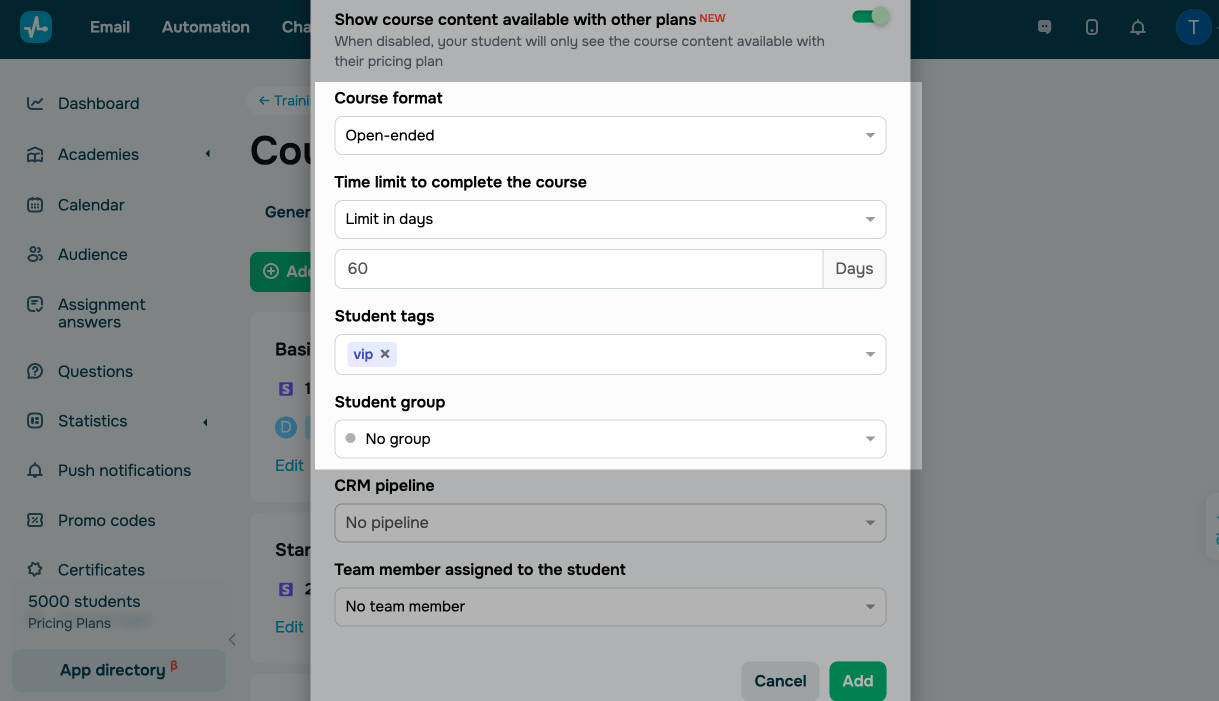Open the Course format dropdown
Screen dimensions: 1219x701
(610, 135)
